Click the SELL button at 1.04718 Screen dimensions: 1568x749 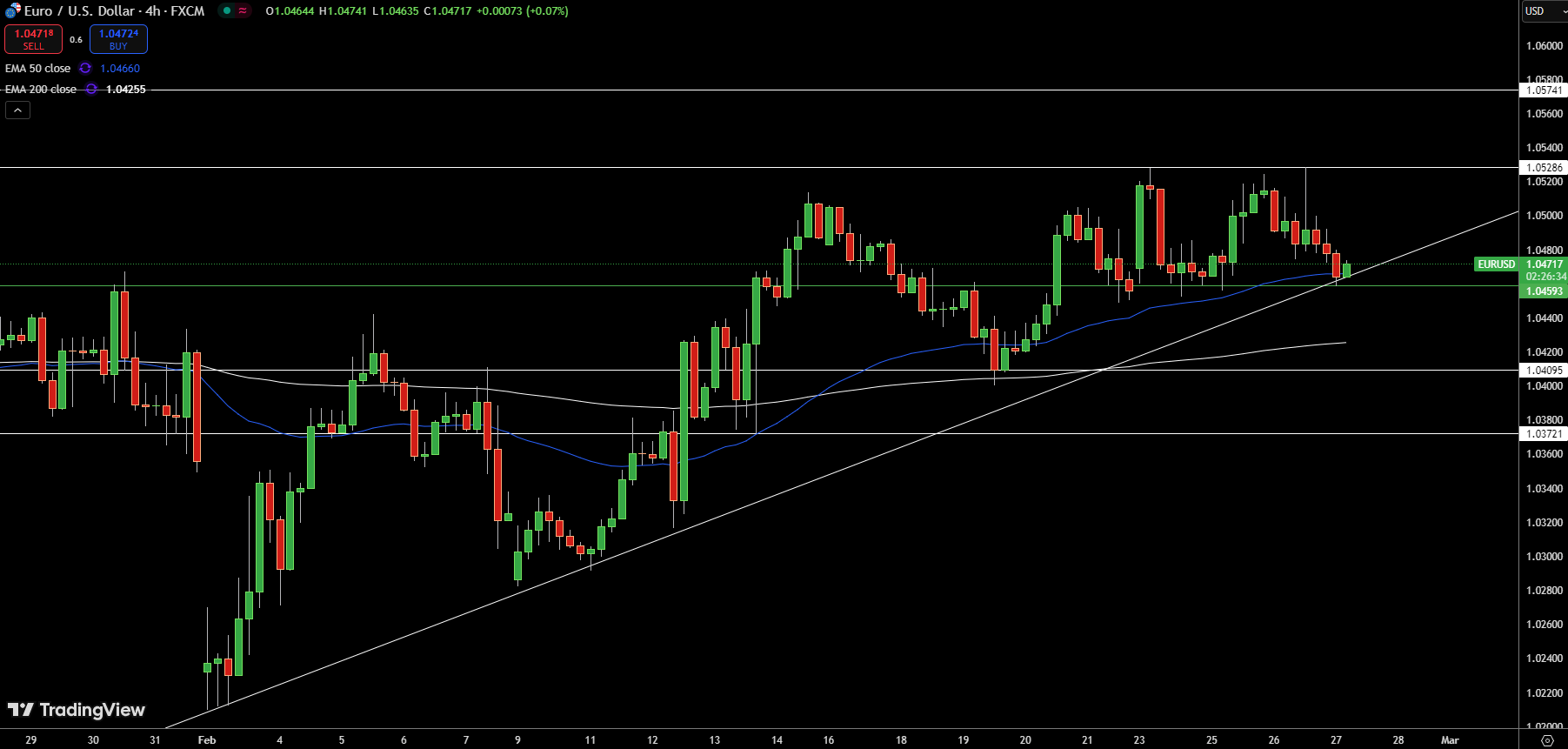click(33, 39)
